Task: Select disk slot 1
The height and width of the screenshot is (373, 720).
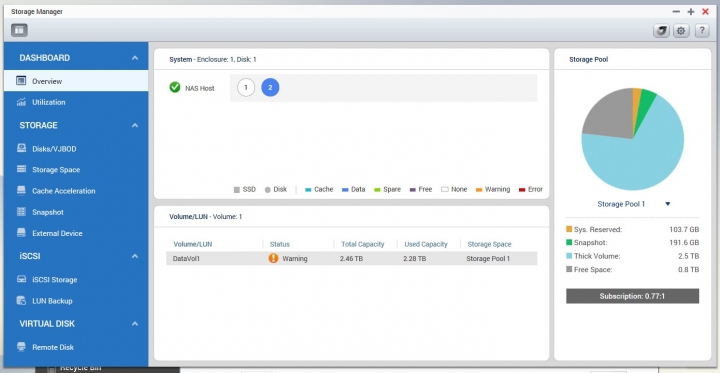Action: point(246,88)
